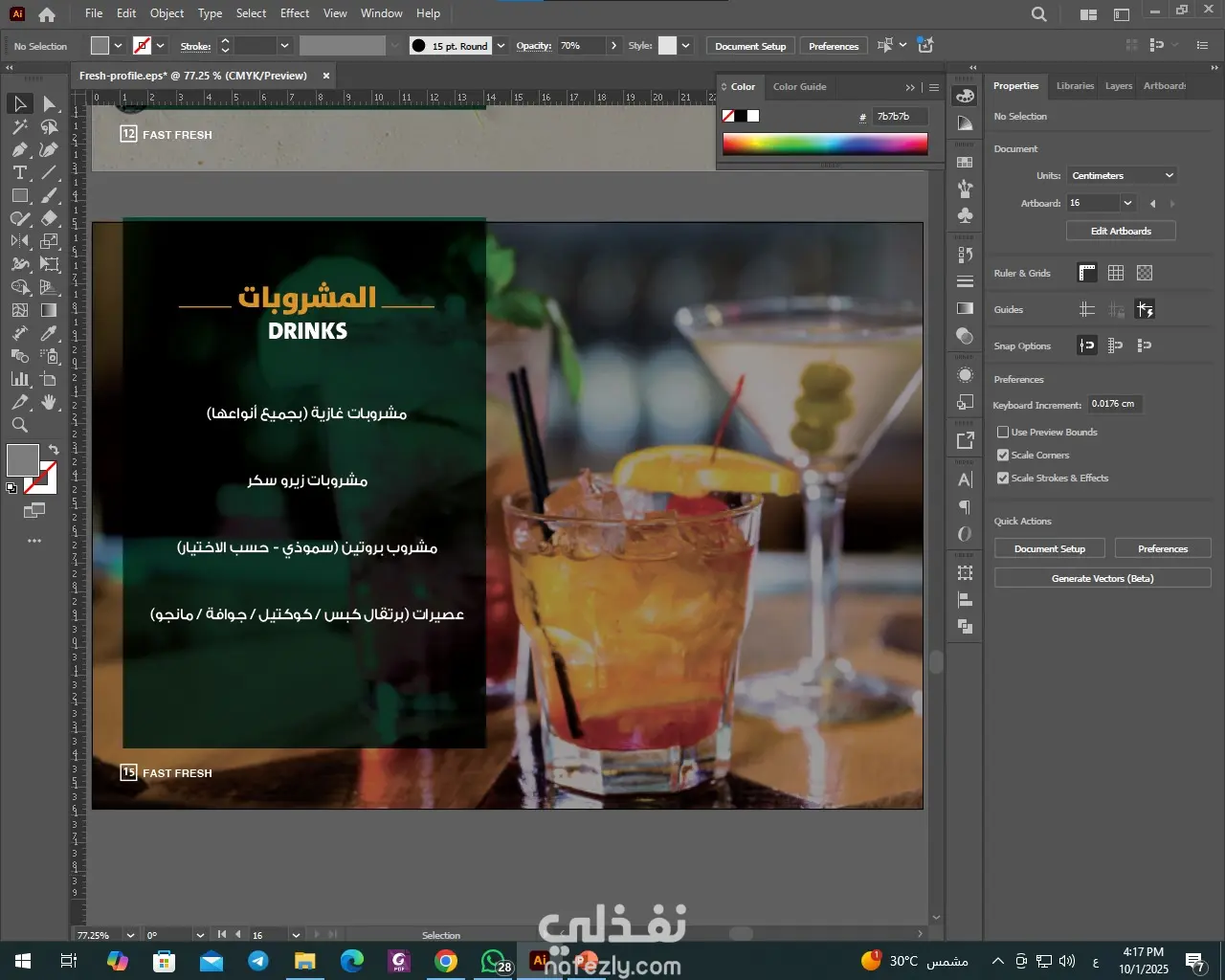Click the Swap Fill and Stroke arrow
This screenshot has width=1225, height=980.
tap(54, 449)
